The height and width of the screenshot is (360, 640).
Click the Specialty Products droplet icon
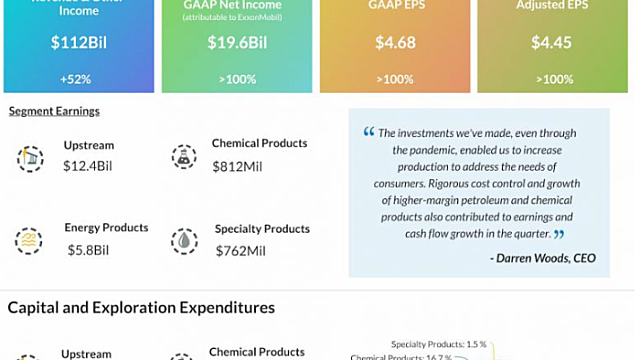coord(184,241)
